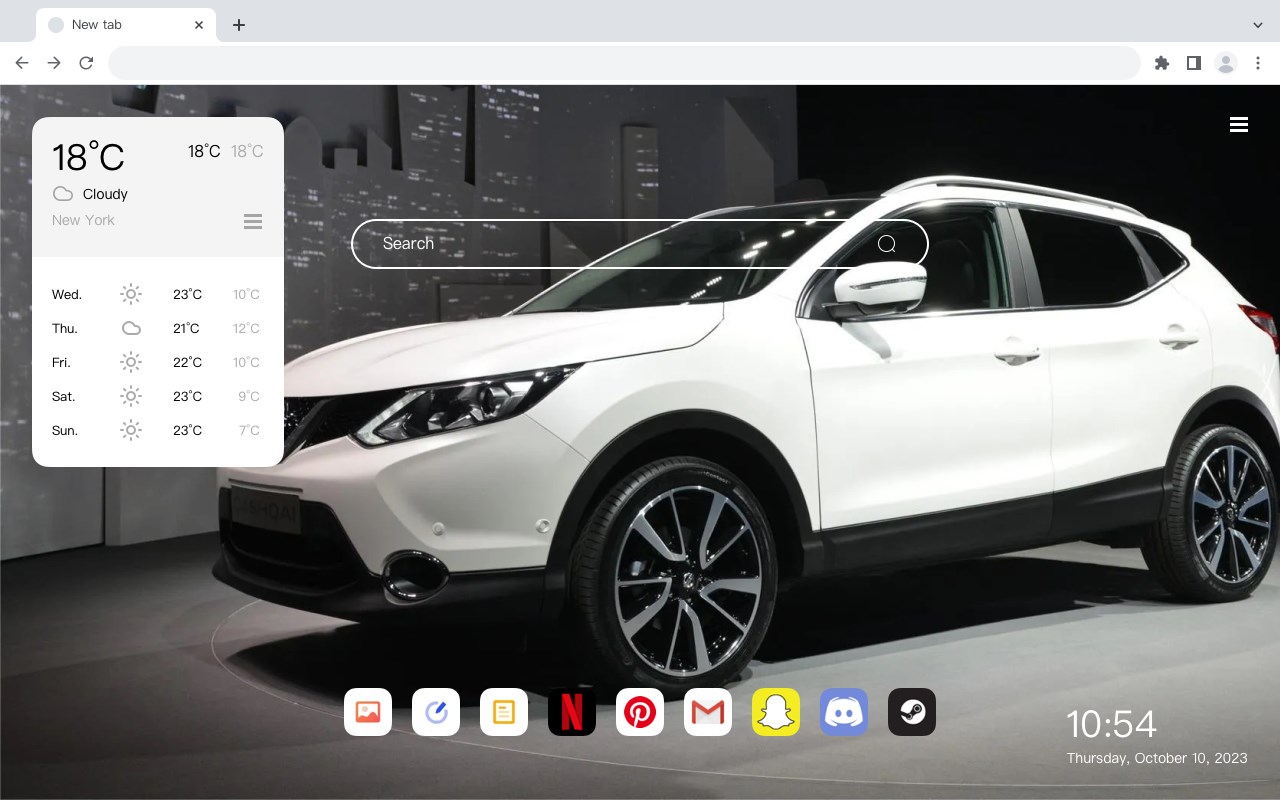Image resolution: width=1280 pixels, height=800 pixels.
Task: Click the Sat. day label
Action: pyautogui.click(x=64, y=396)
